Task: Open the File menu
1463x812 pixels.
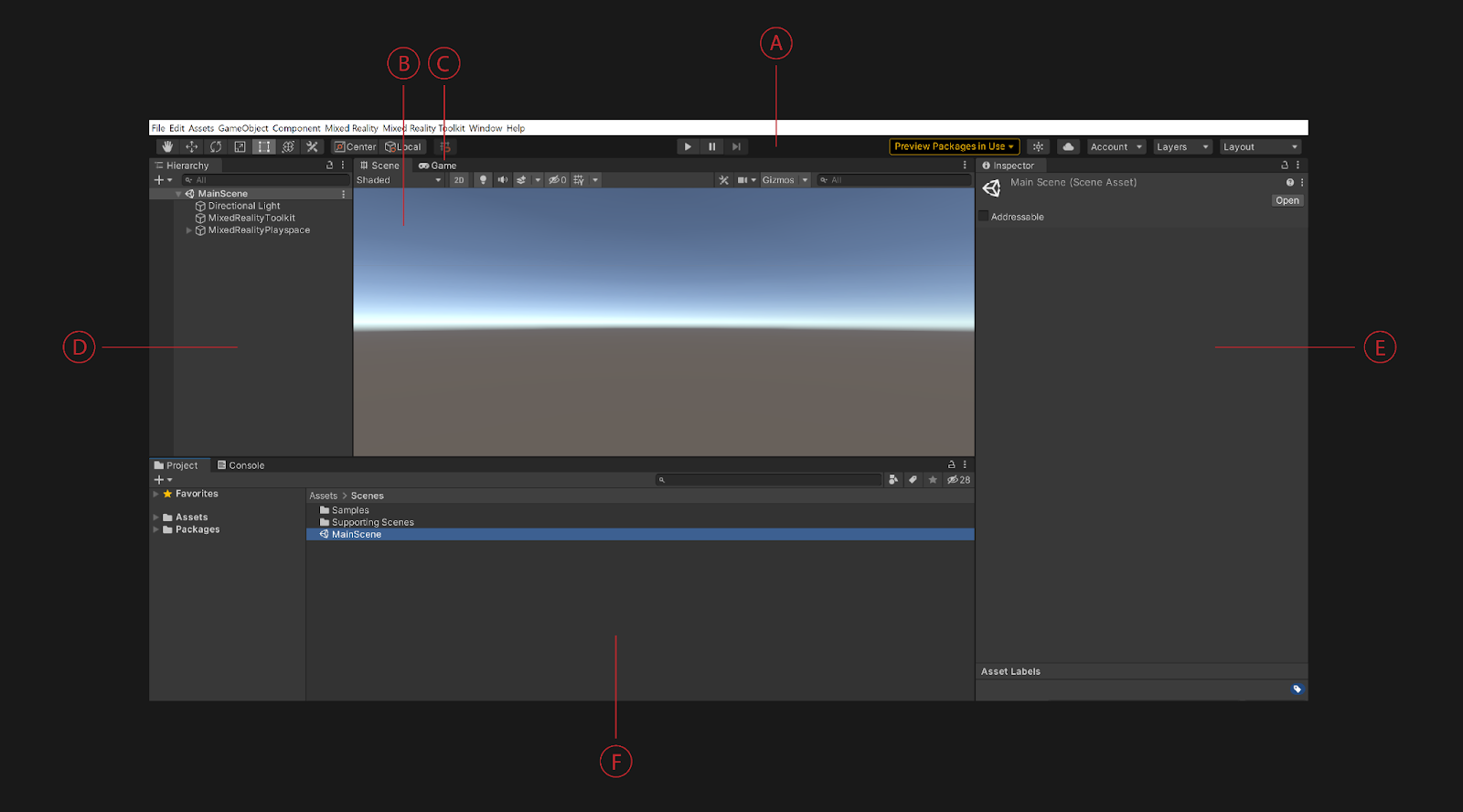Action: click(x=158, y=128)
